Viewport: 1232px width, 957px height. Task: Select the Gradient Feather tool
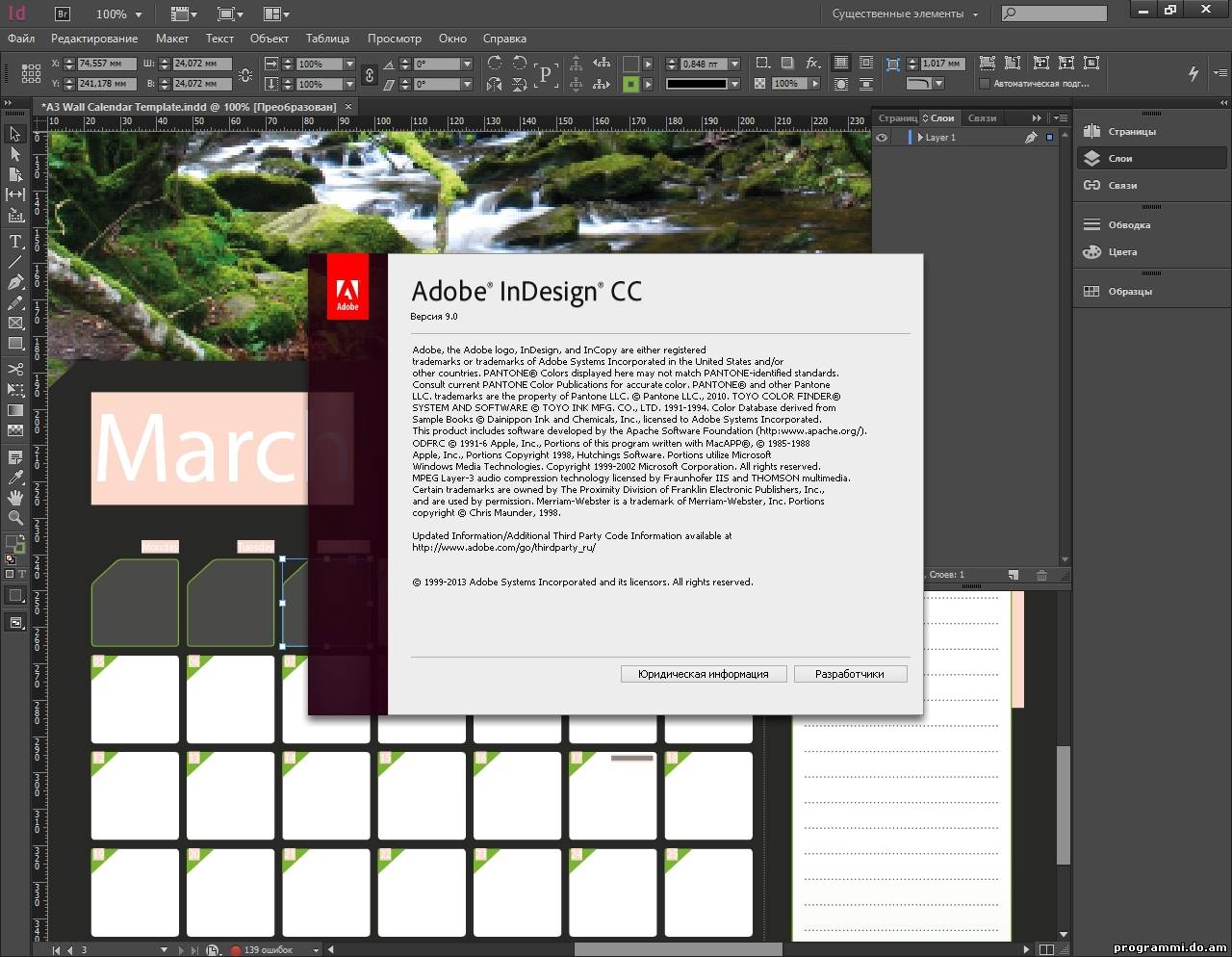point(15,430)
